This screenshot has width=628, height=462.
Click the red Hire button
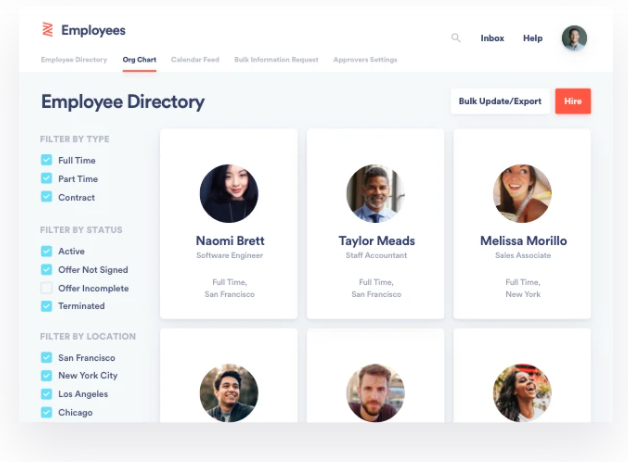point(573,101)
